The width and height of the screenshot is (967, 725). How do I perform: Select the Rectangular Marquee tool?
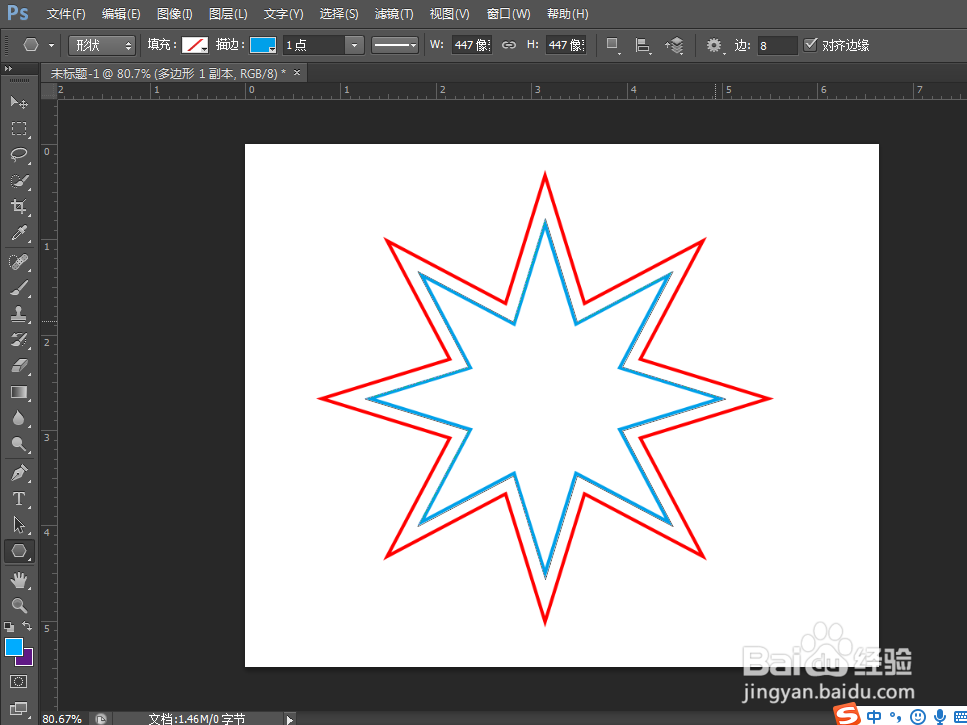click(x=19, y=128)
